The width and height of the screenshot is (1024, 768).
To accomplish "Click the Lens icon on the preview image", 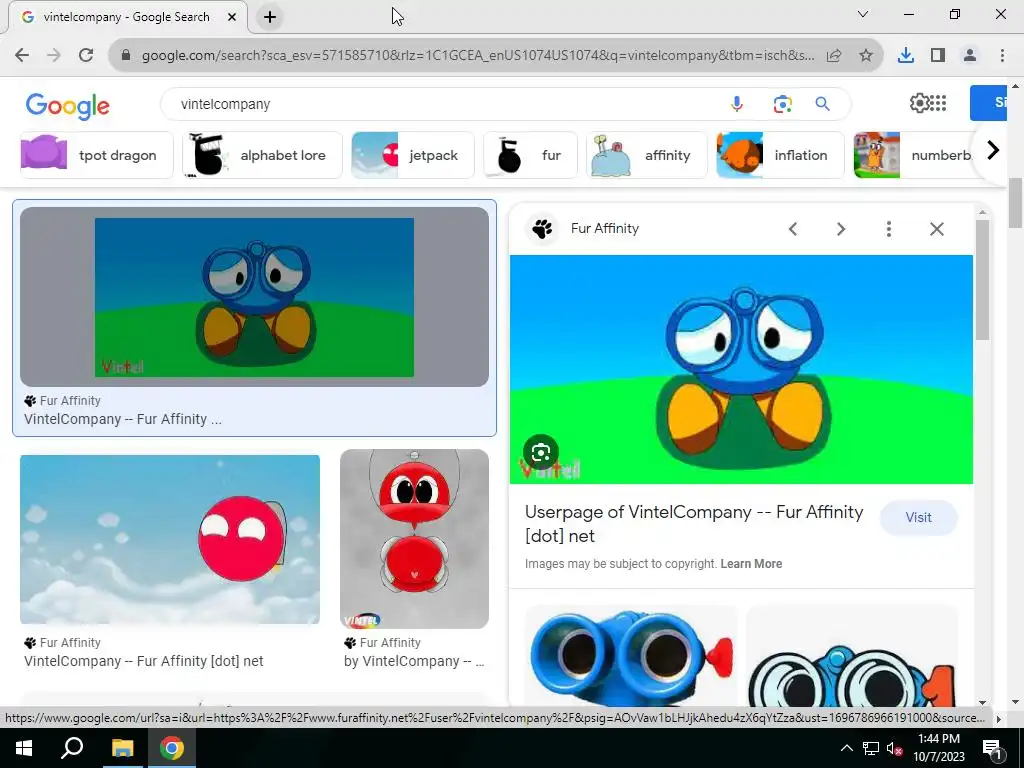I will click(541, 453).
